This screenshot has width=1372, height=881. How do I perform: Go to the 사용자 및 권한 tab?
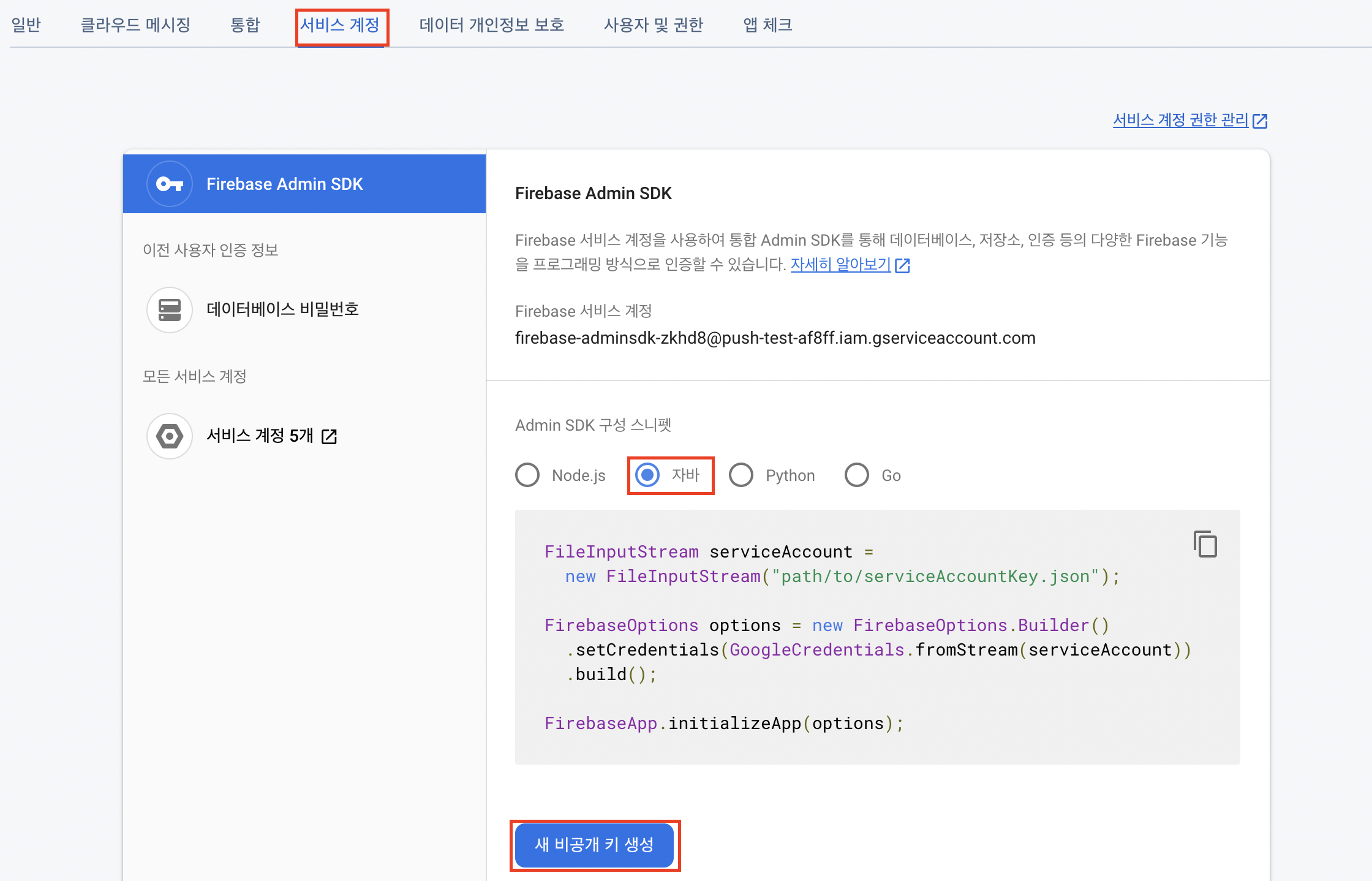[x=654, y=25]
